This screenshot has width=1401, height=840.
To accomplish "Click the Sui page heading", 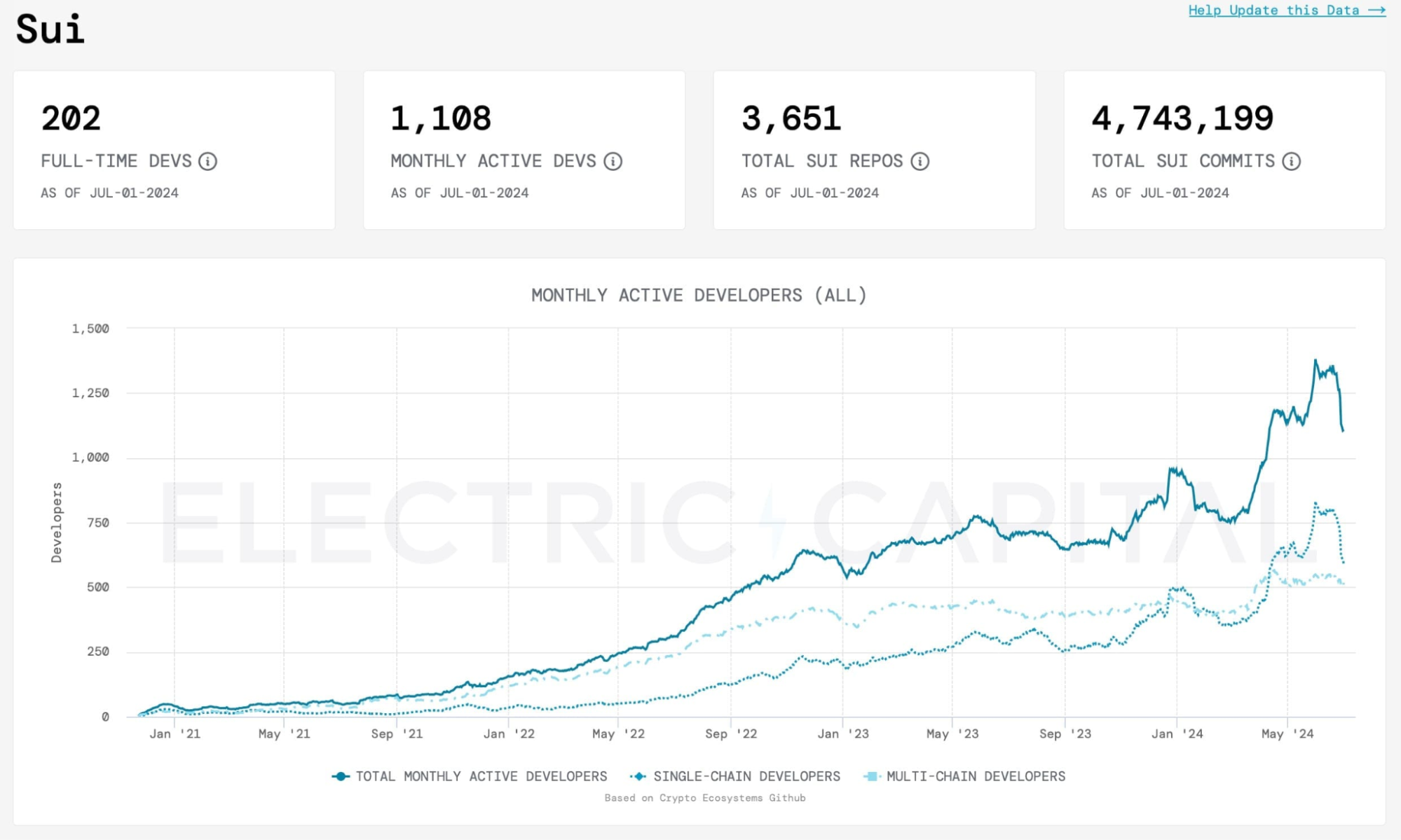I will (50, 29).
